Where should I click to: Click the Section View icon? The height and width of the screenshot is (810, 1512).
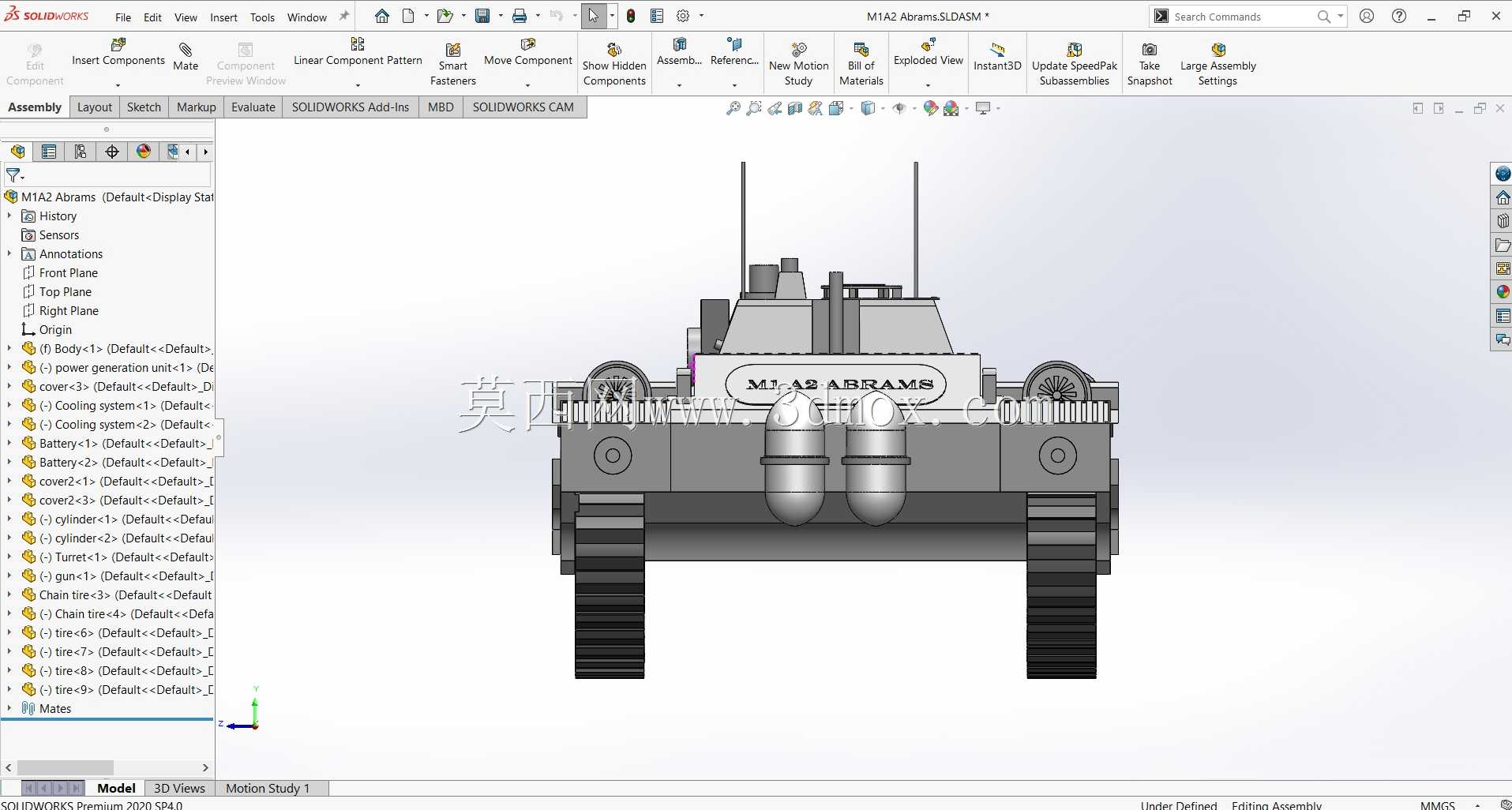point(795,108)
